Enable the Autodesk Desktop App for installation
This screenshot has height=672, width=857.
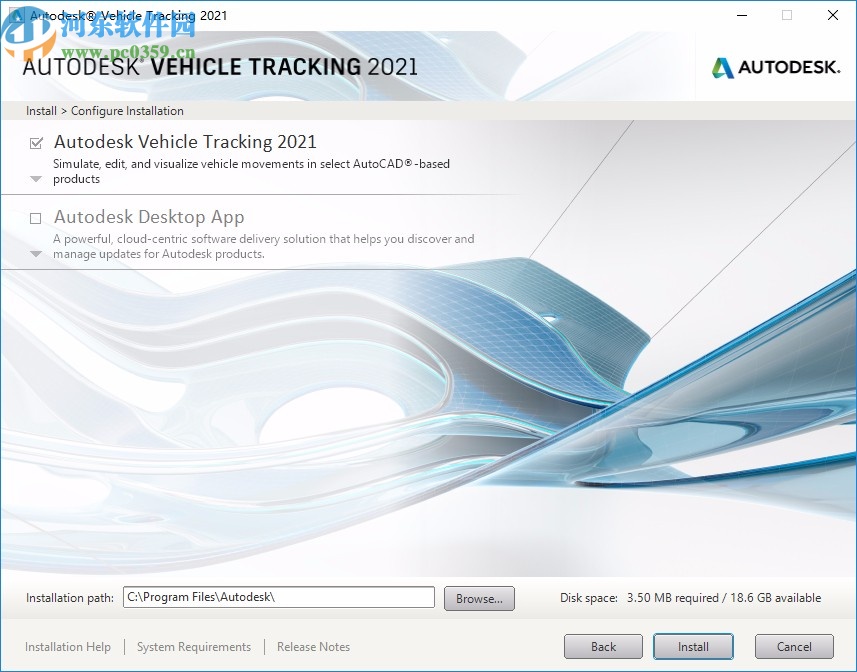pyautogui.click(x=36, y=218)
